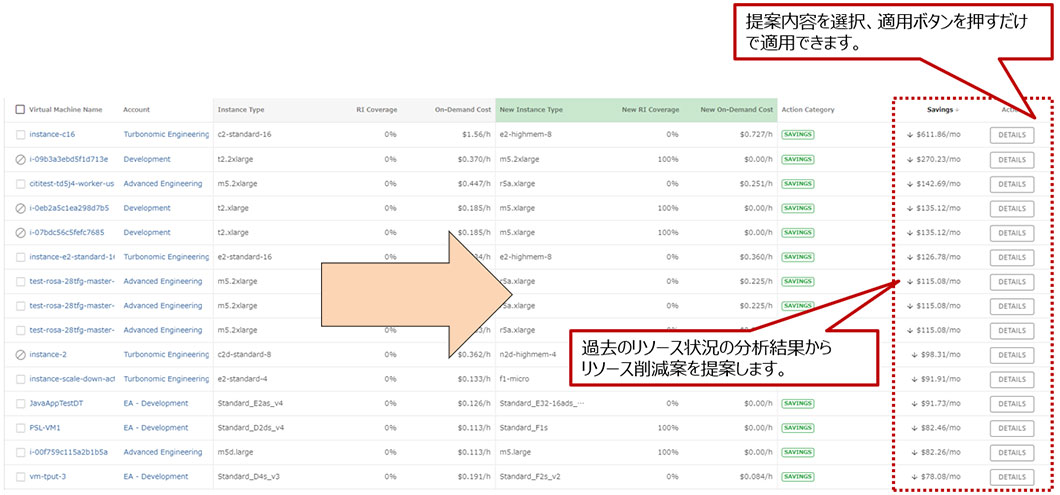Screen dimensions: 1060x495
Task: Click the SAVINGS badge in vm-tput-3 row
Action: pos(797,477)
